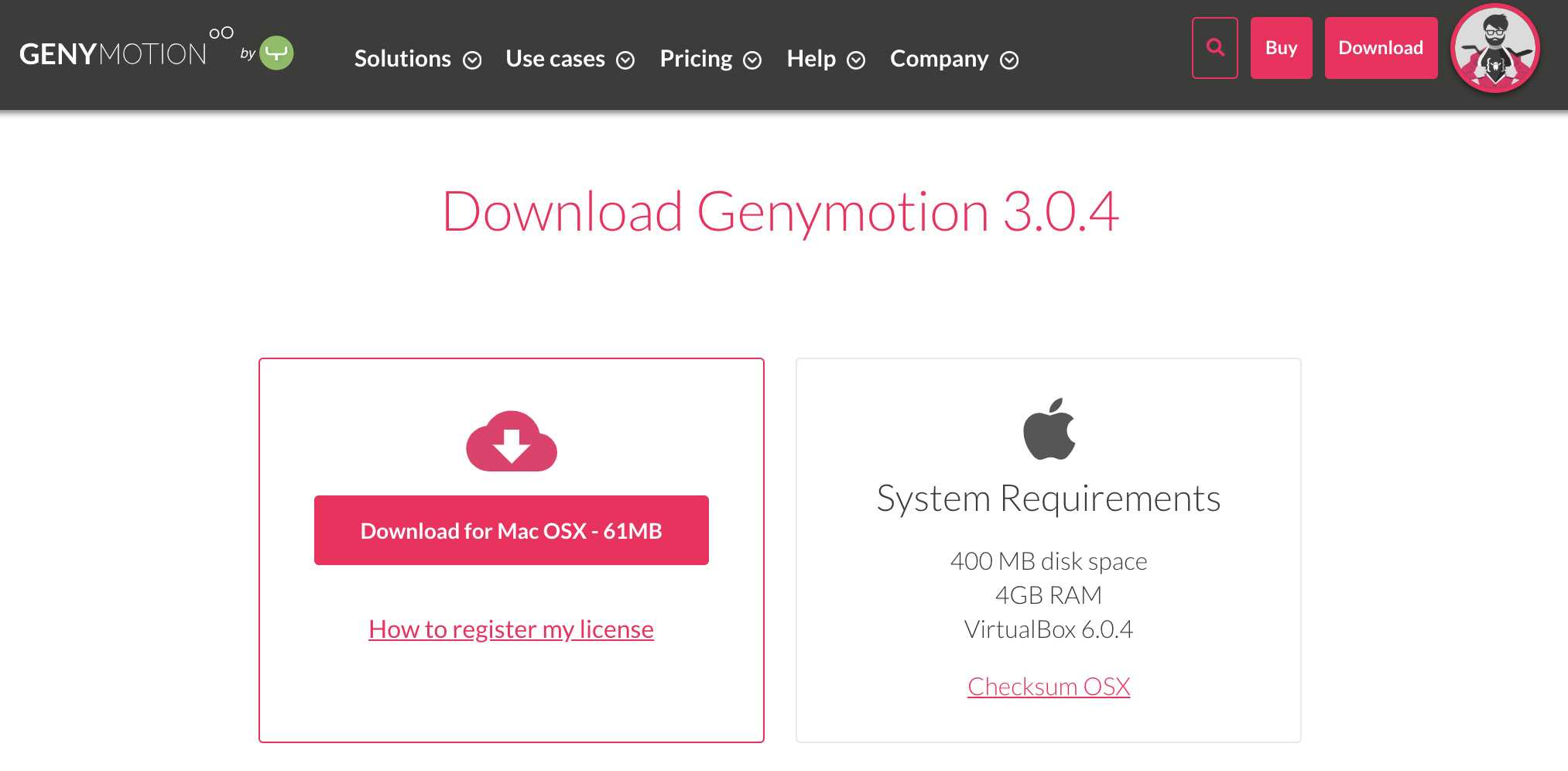Click the green Genymobile logo badge
1568x771 pixels.
[x=276, y=53]
